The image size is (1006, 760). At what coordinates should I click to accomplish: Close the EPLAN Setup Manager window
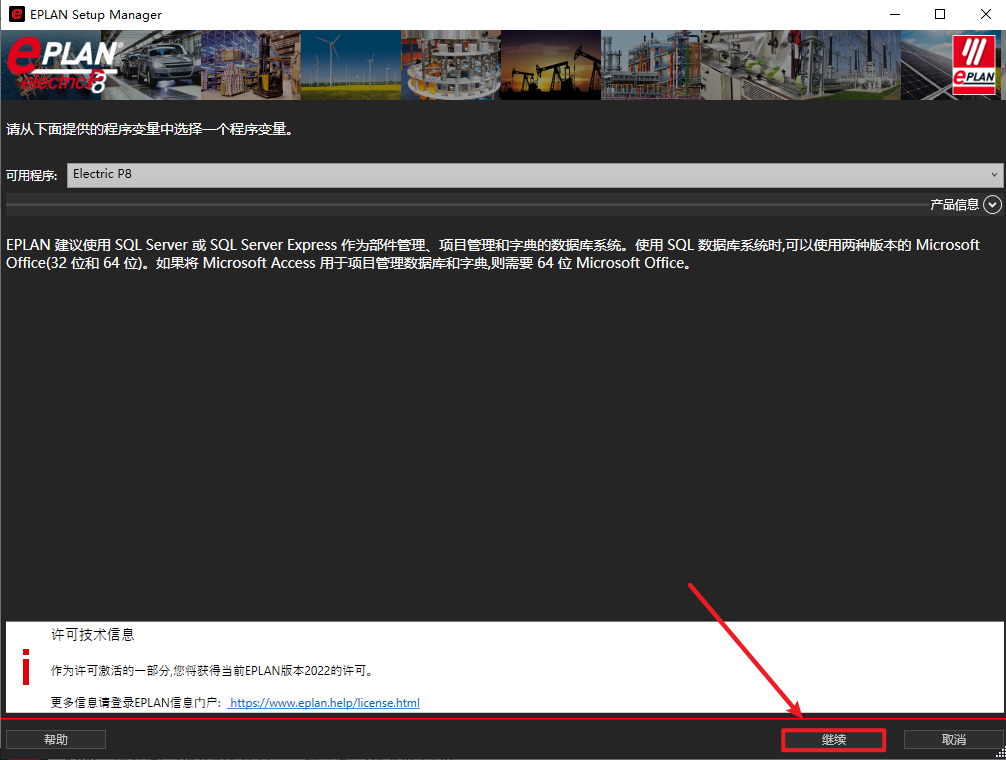click(984, 15)
